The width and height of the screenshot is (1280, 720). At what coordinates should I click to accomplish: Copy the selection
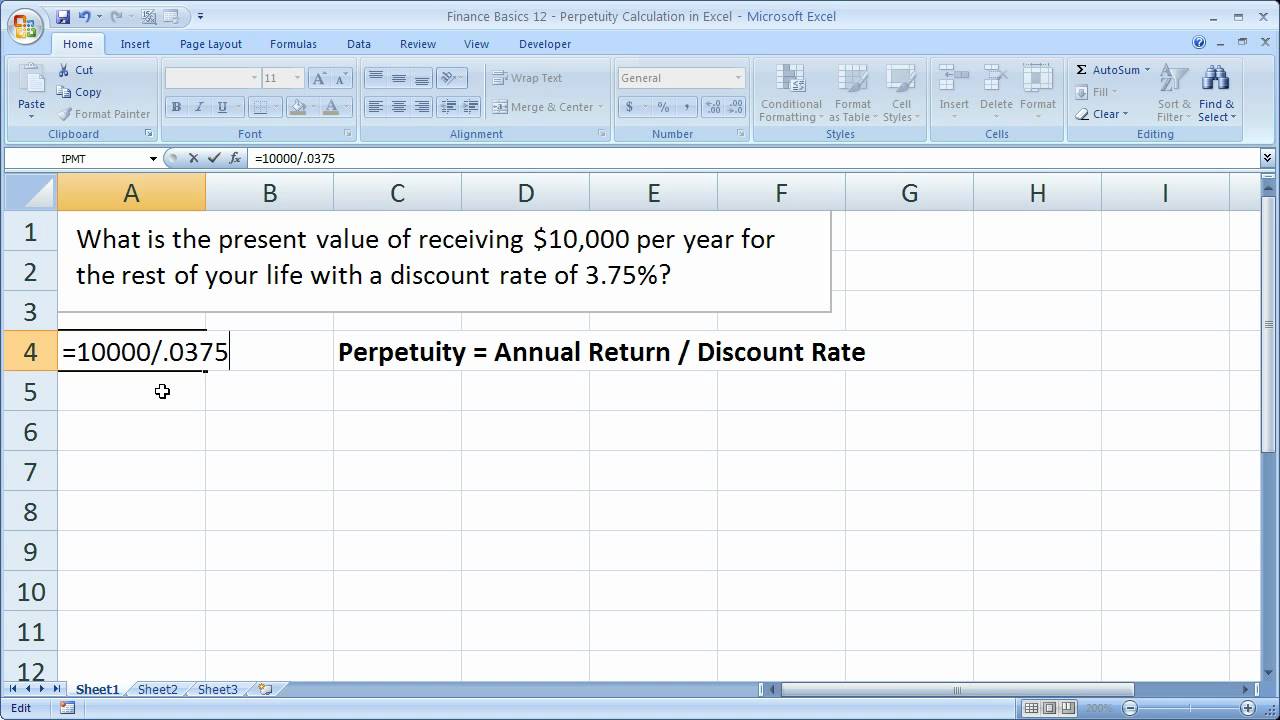(x=79, y=92)
